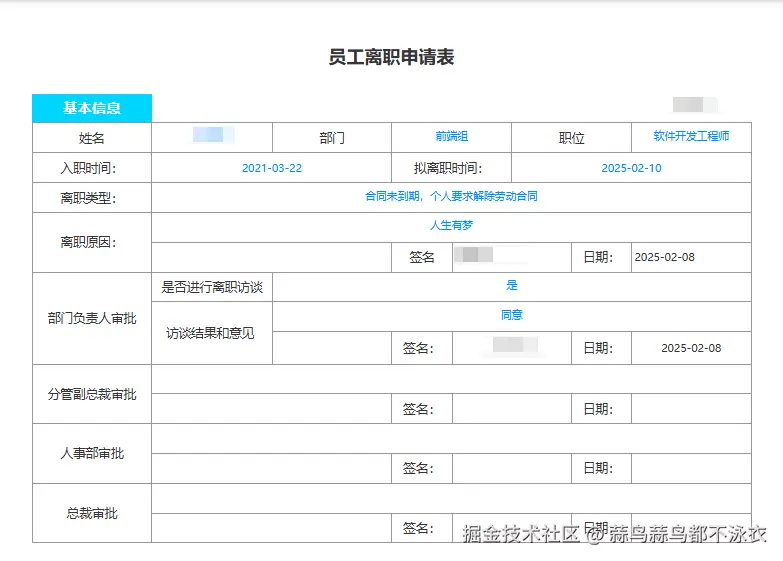Open the 是否进行离职访谈 field showing 是
This screenshot has height=561, width=783.
[x=511, y=286]
